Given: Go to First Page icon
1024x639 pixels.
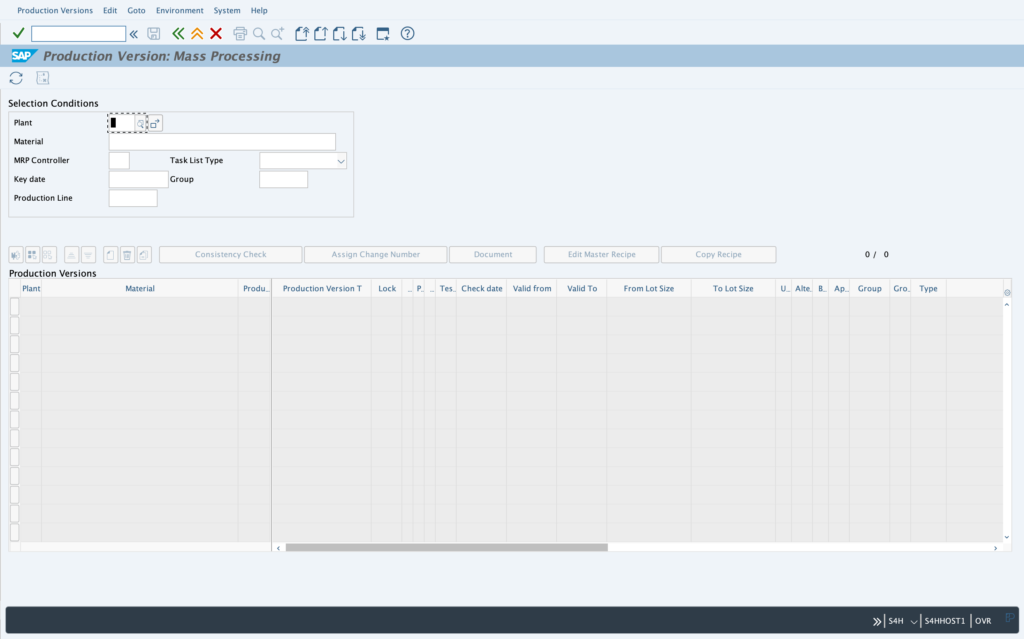Looking at the screenshot, I should click(x=302, y=34).
